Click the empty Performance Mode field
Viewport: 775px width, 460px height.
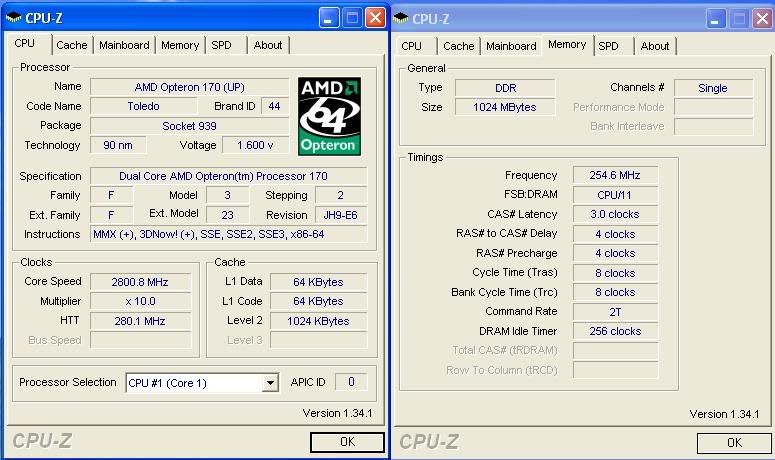(x=713, y=107)
